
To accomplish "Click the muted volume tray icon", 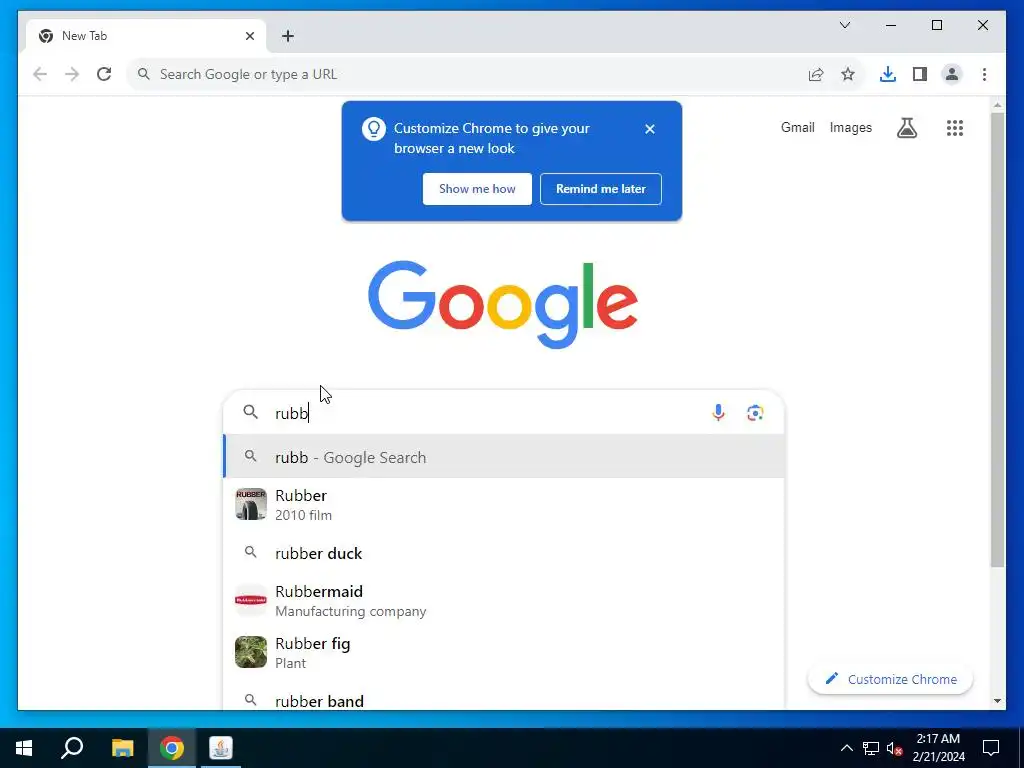I will [894, 748].
